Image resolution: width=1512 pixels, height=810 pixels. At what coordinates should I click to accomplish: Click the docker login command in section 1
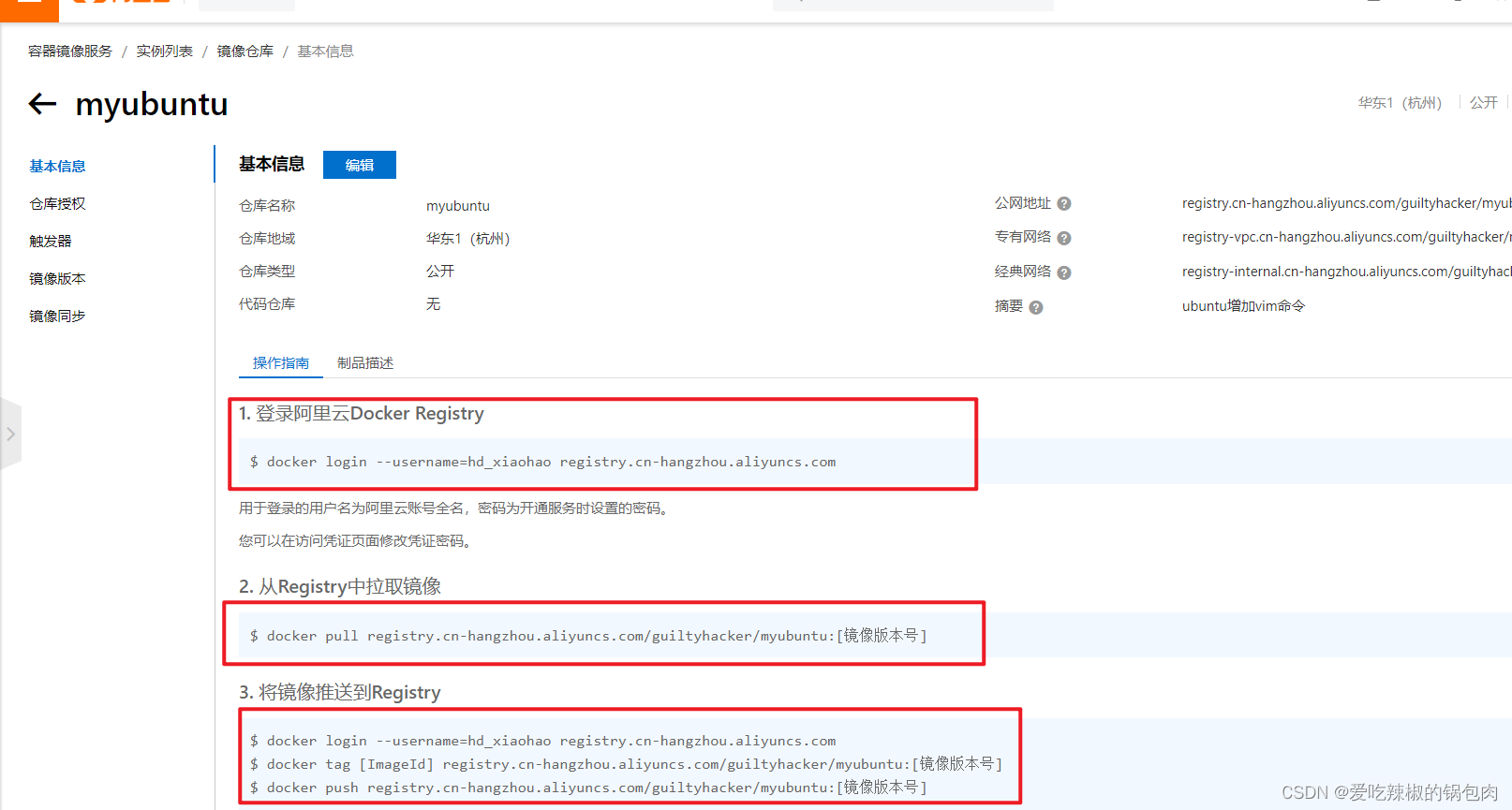click(542, 462)
